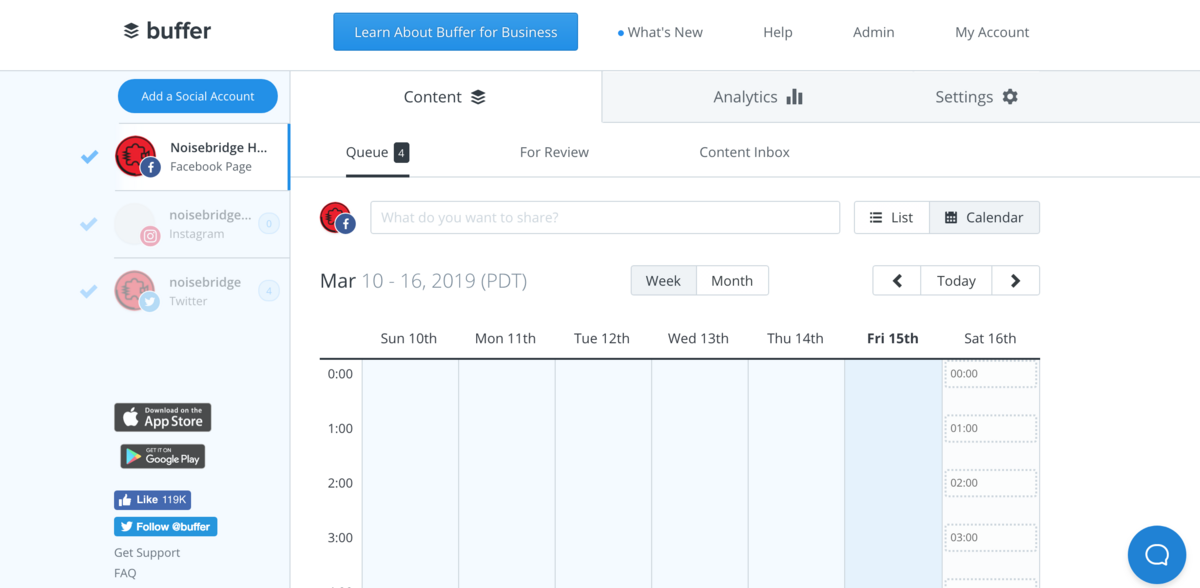Toggle checkmark for noisebridge Twitter account
This screenshot has height=588, width=1200.
(90, 291)
